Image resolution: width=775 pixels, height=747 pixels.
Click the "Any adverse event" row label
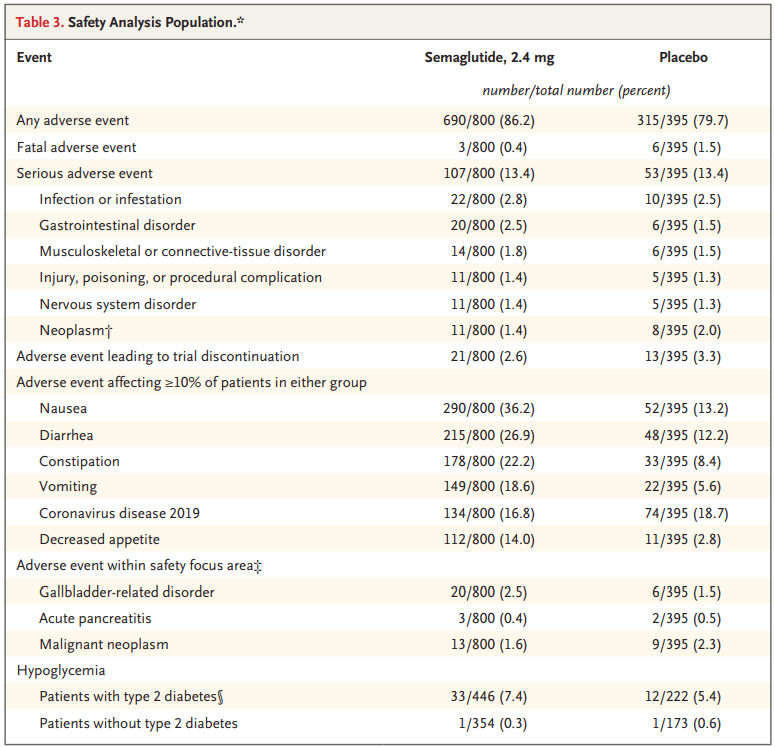pyautogui.click(x=73, y=120)
